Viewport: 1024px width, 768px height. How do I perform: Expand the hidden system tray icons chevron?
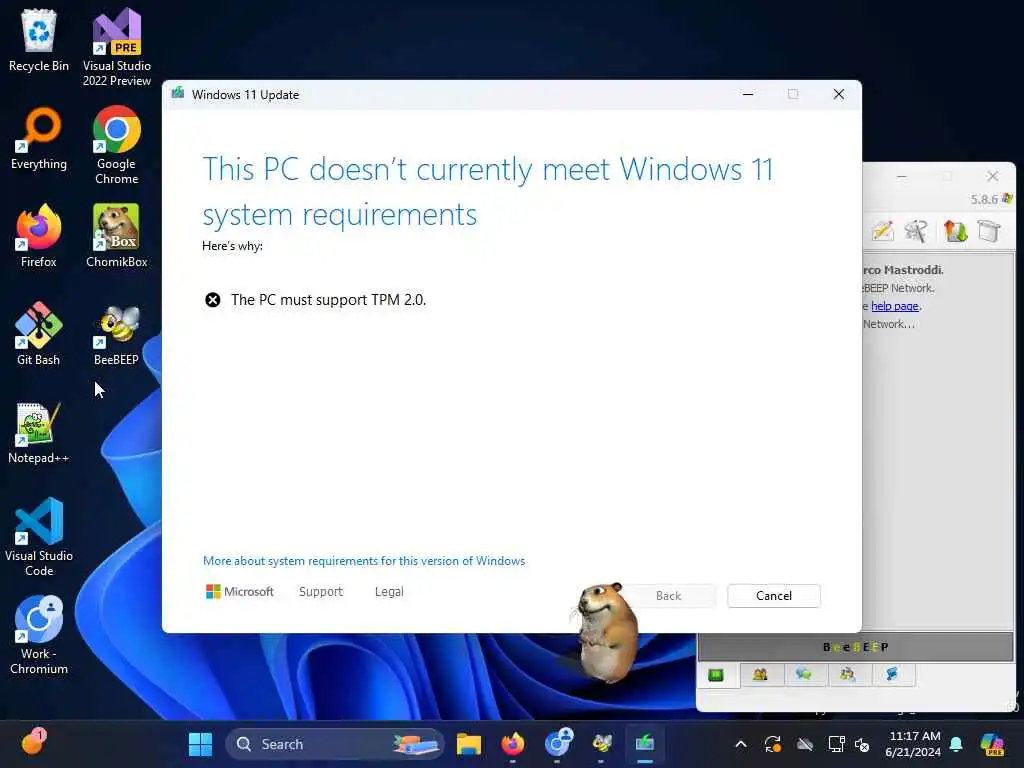tap(741, 744)
